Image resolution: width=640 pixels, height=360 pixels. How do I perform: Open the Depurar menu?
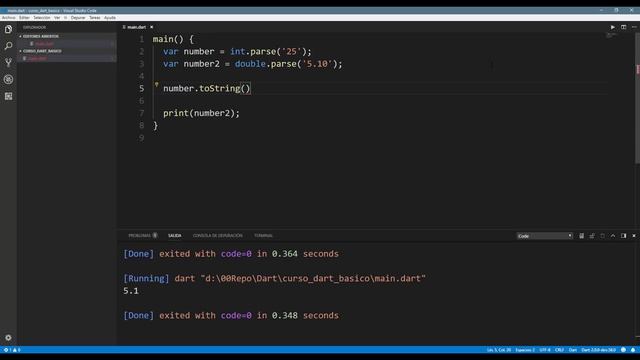pos(78,18)
